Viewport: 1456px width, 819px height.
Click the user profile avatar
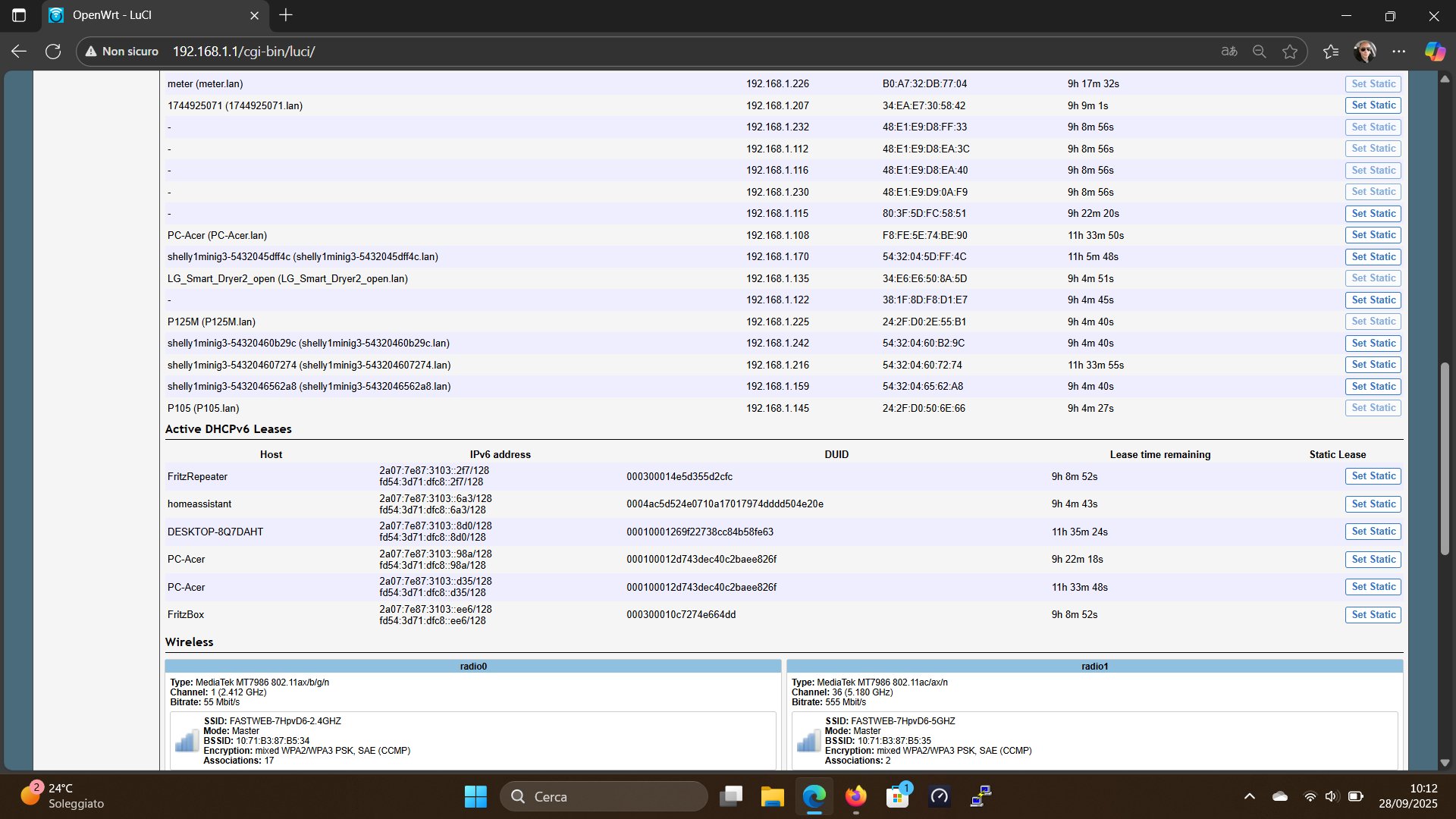(1364, 52)
